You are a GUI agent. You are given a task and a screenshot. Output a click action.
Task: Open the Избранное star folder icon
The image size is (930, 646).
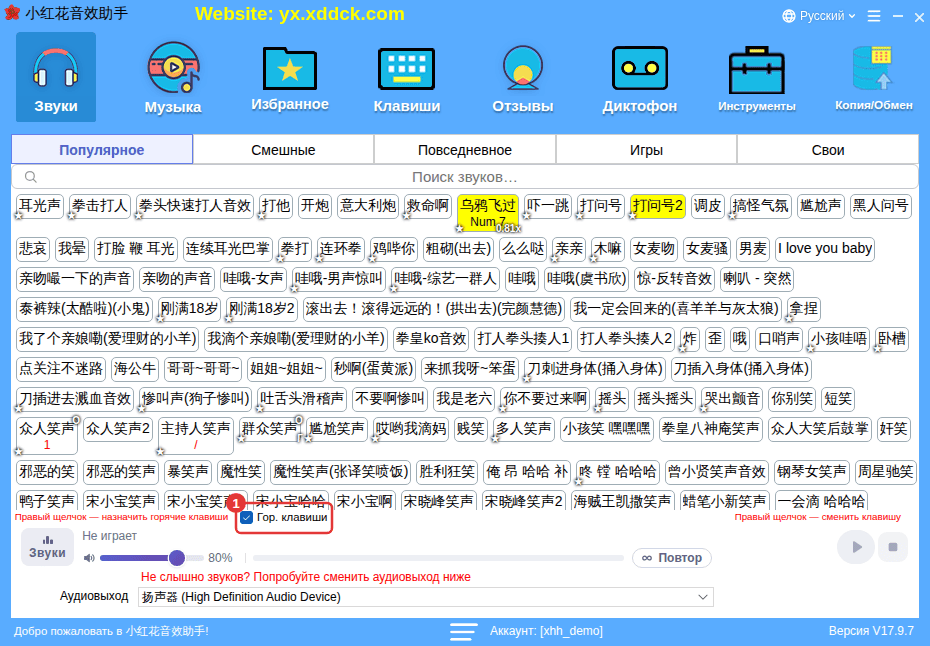(x=290, y=69)
